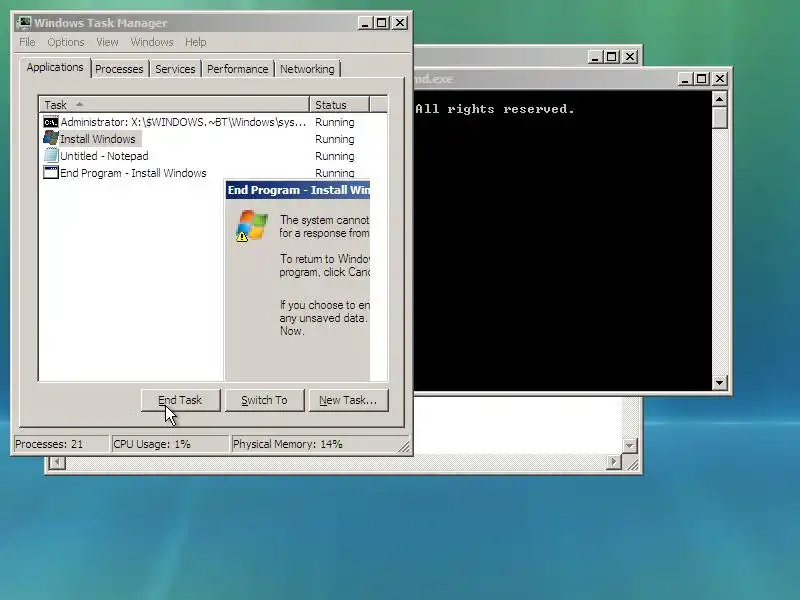This screenshot has width=800, height=600.
Task: Switch to the Processes tab
Action: click(119, 69)
